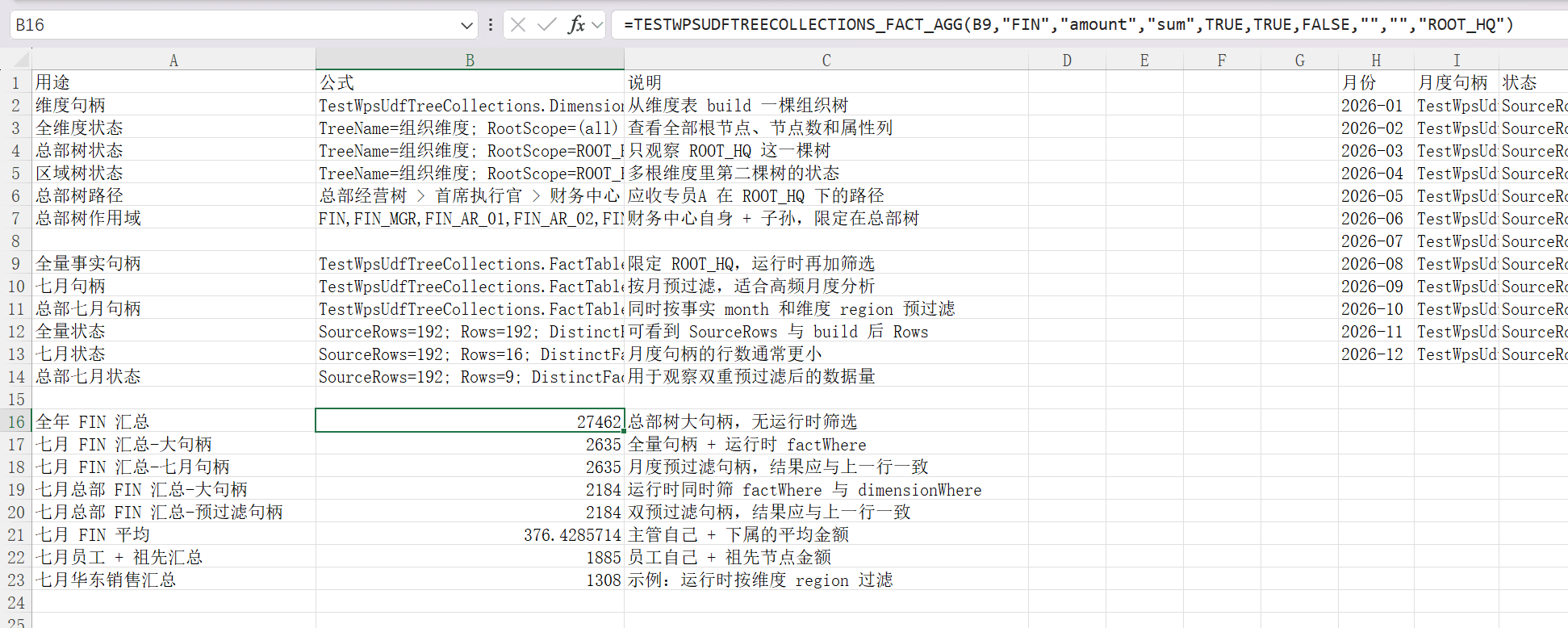Viewport: 1568px width, 628px height.
Task: Click cell B12 starting SourceRows=192; Rows=192
Action: click(x=470, y=331)
